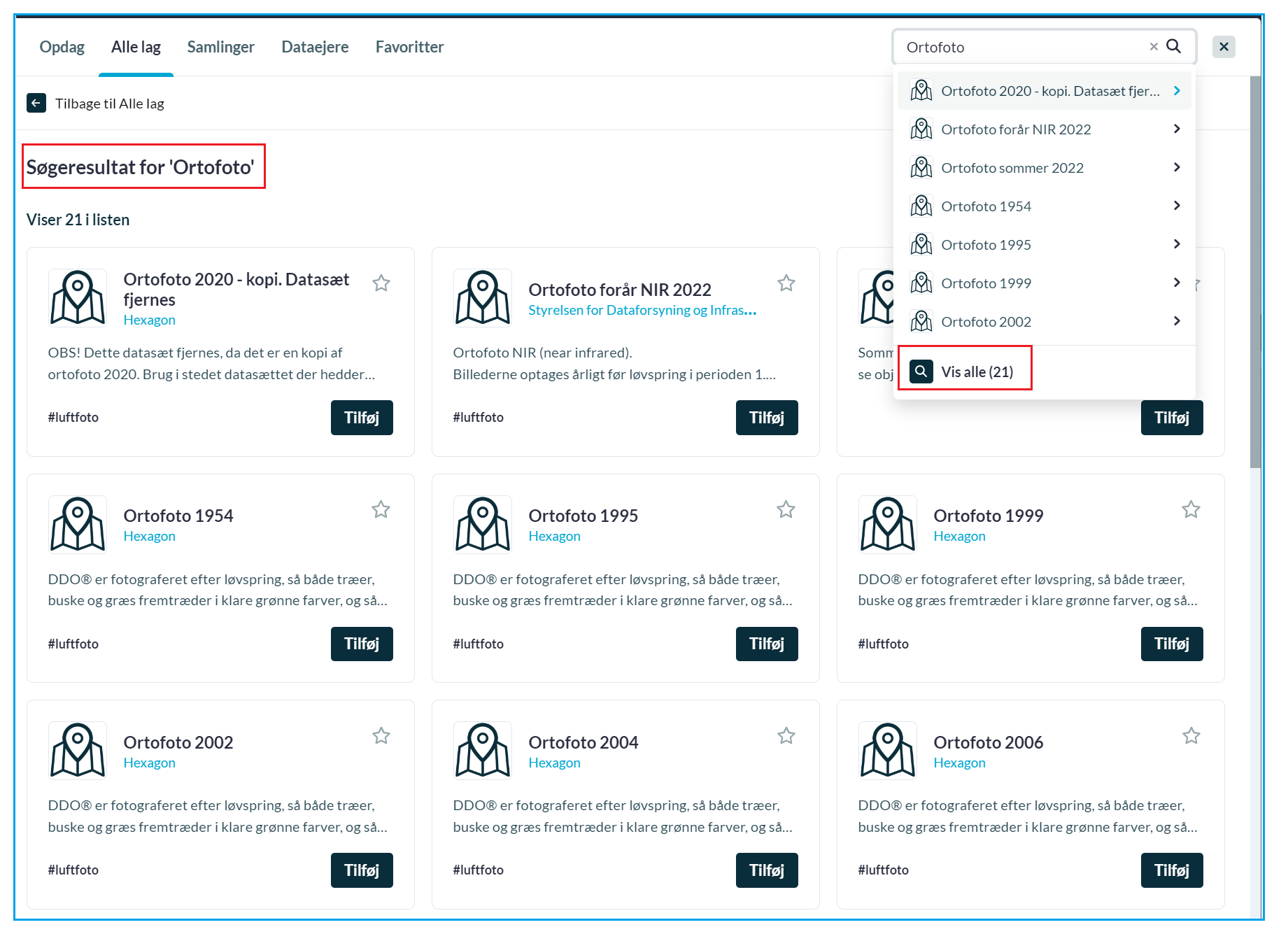Open Hexagon owner link on Ortofoto 2002
Image resolution: width=1288 pixels, height=941 pixels.
(149, 763)
